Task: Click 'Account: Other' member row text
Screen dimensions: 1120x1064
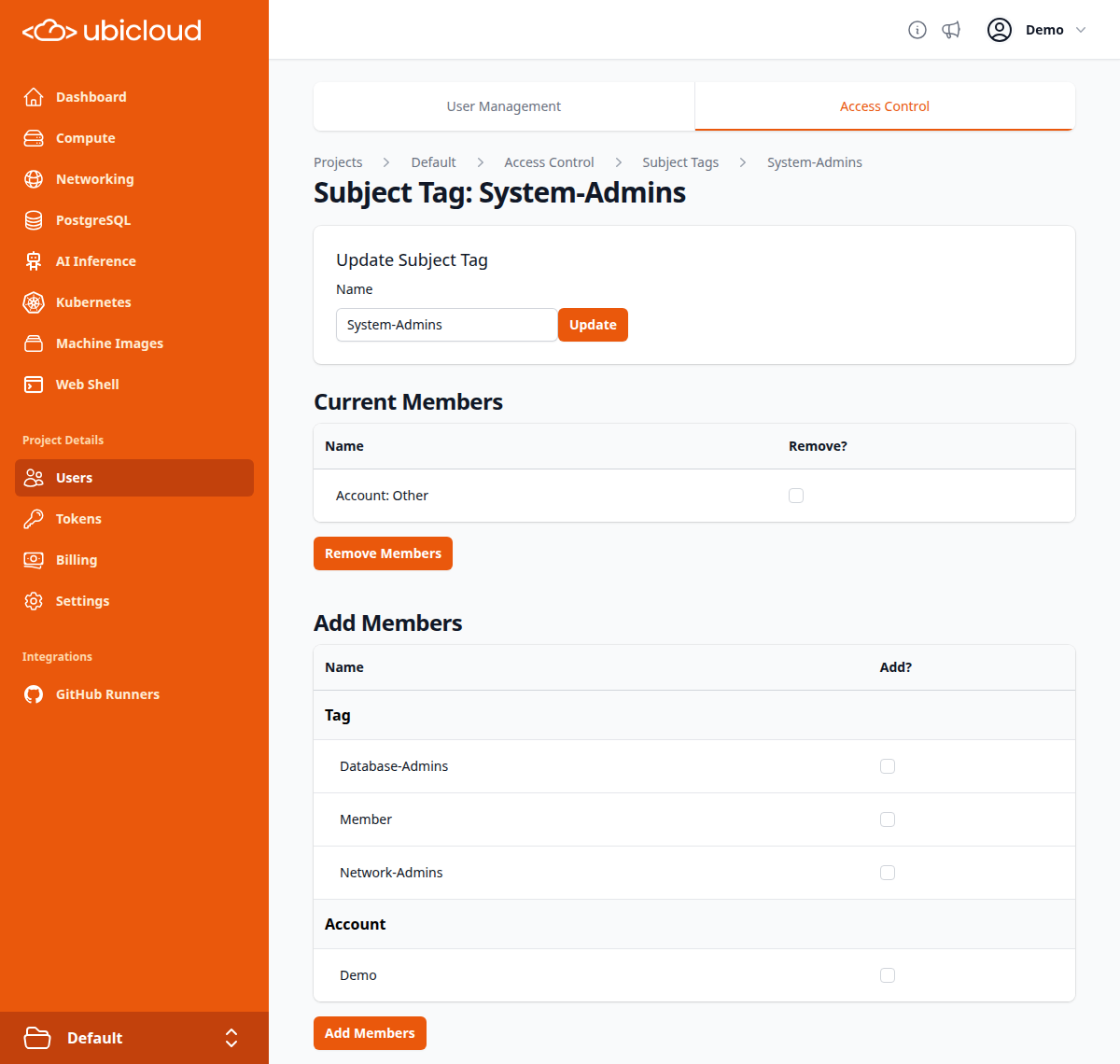Action: click(x=382, y=496)
